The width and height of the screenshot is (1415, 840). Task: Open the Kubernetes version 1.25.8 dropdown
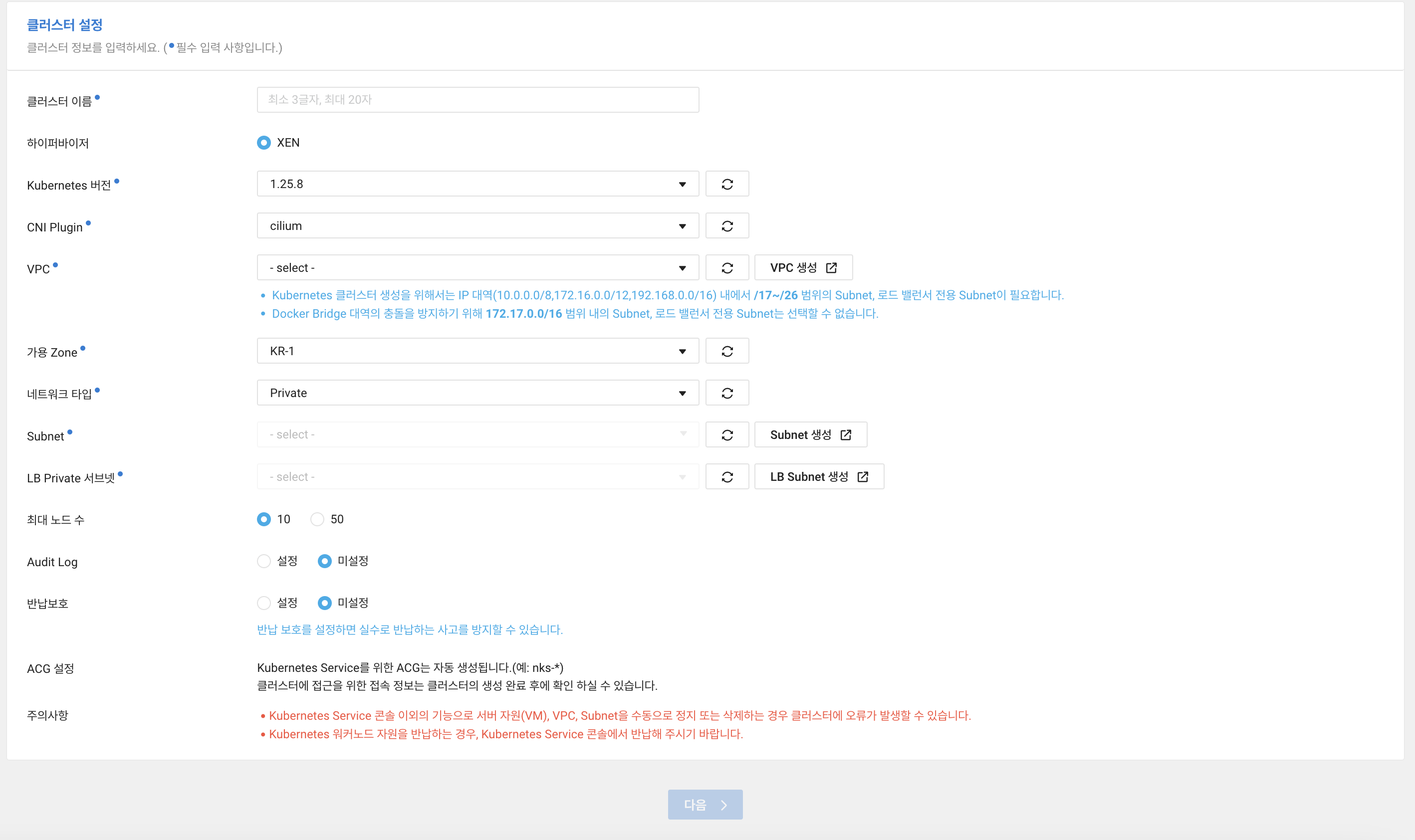tap(477, 184)
